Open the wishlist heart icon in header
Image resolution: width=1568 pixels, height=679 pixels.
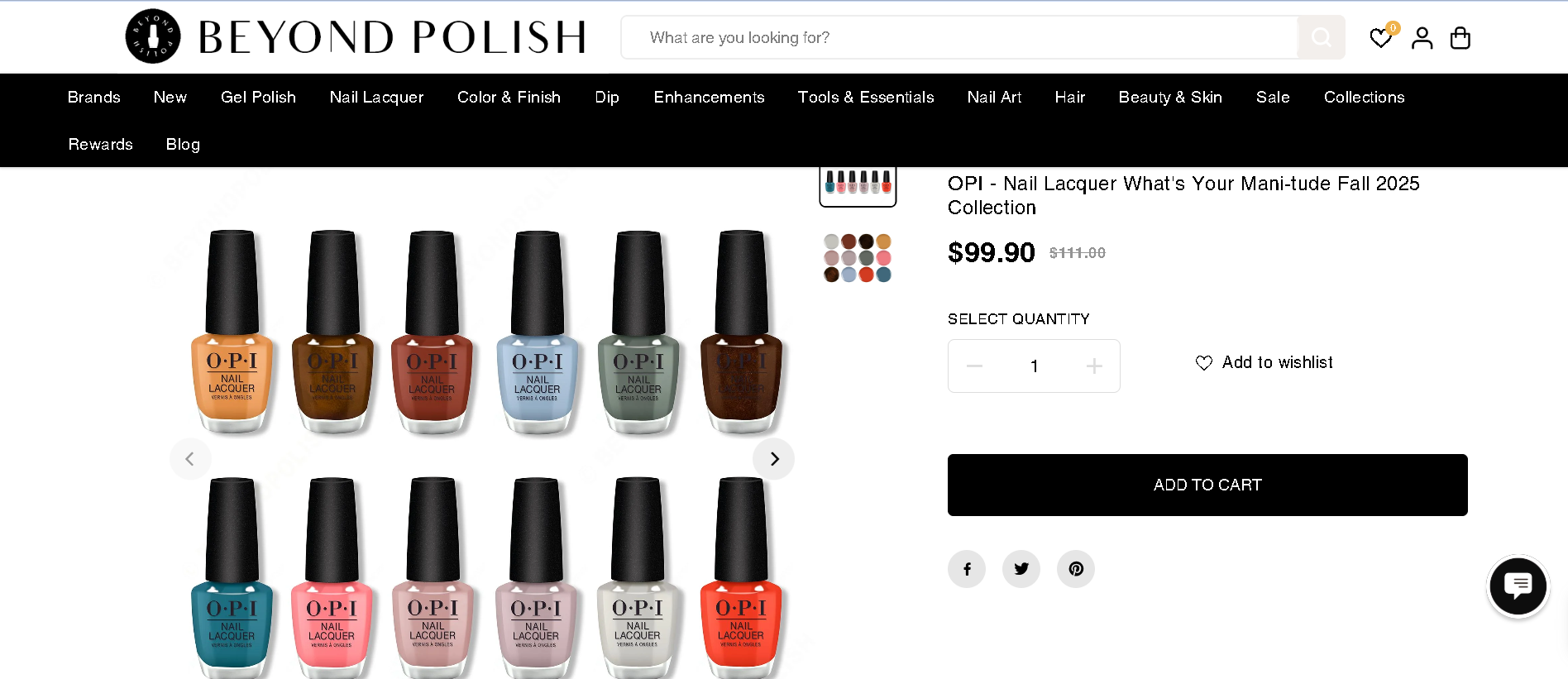[x=1381, y=37]
